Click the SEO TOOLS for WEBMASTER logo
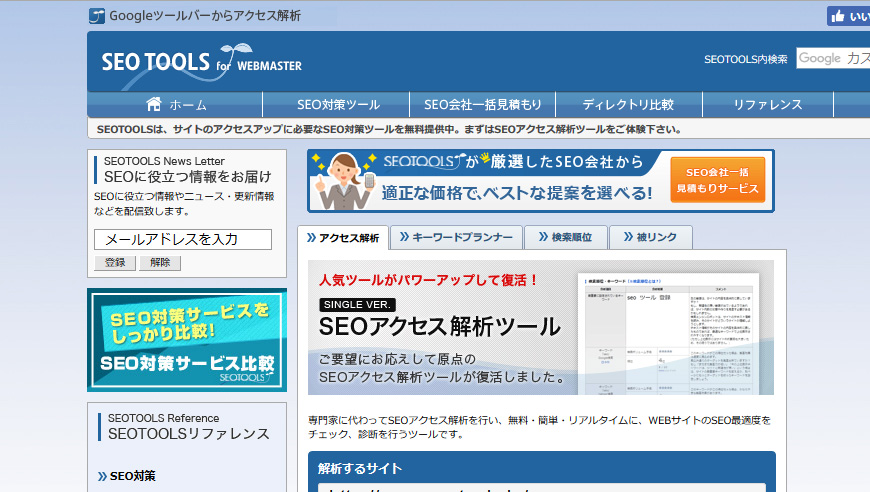 coord(200,61)
